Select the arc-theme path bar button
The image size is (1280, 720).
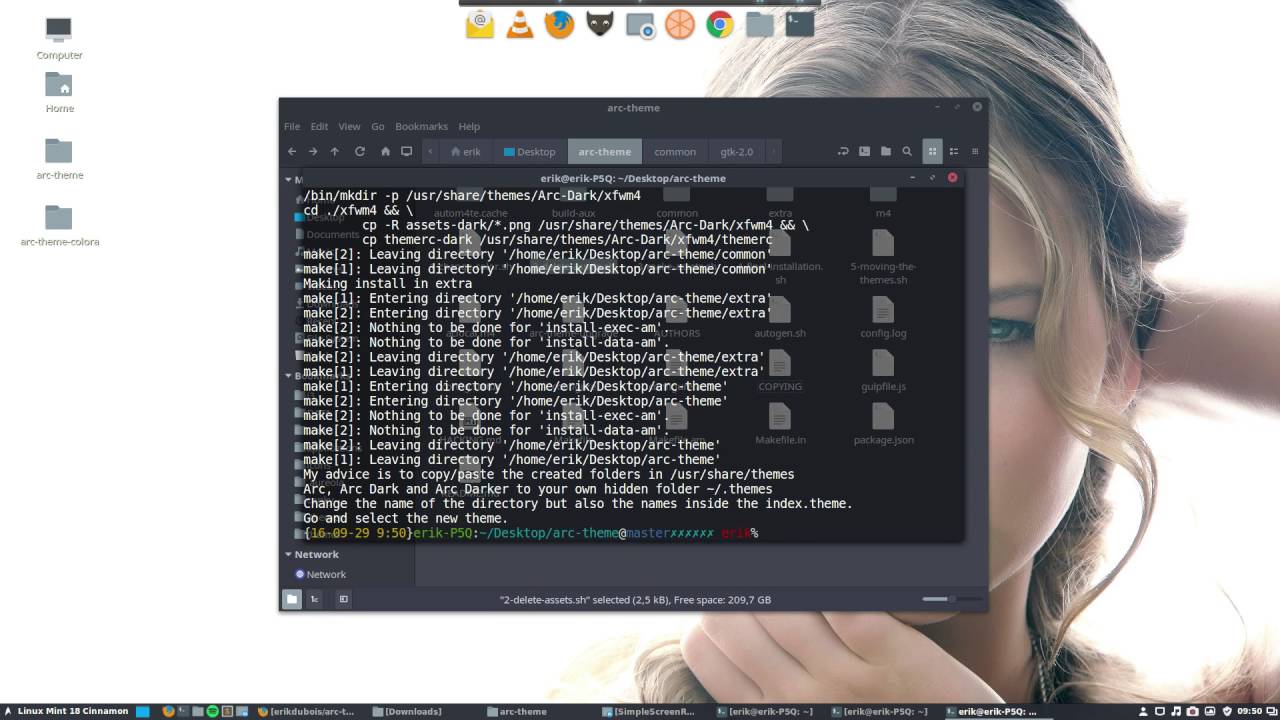[604, 152]
